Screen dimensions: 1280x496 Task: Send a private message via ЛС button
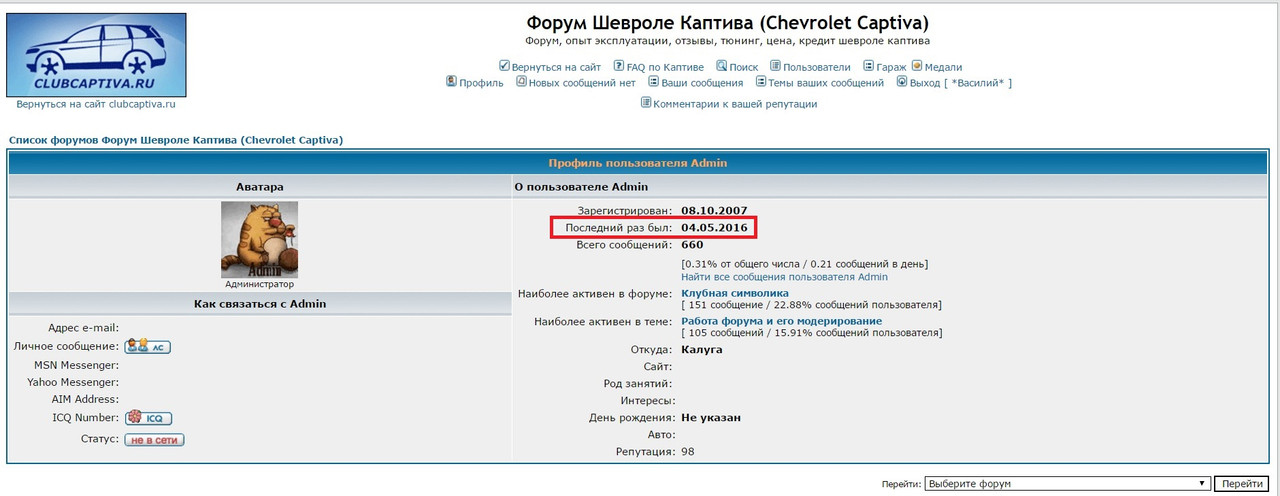(x=147, y=346)
